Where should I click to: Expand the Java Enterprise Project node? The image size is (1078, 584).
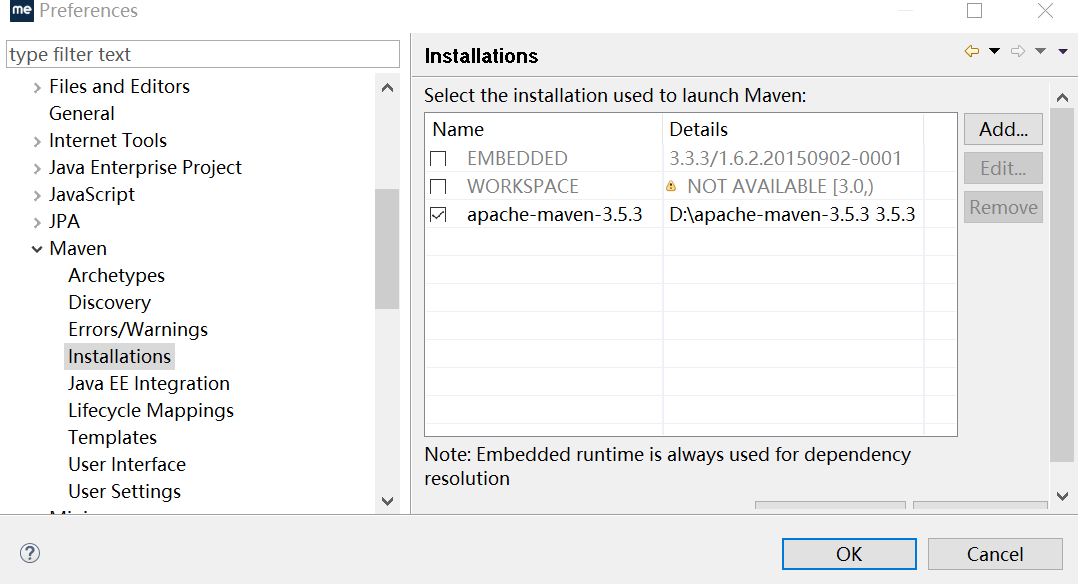coord(37,169)
